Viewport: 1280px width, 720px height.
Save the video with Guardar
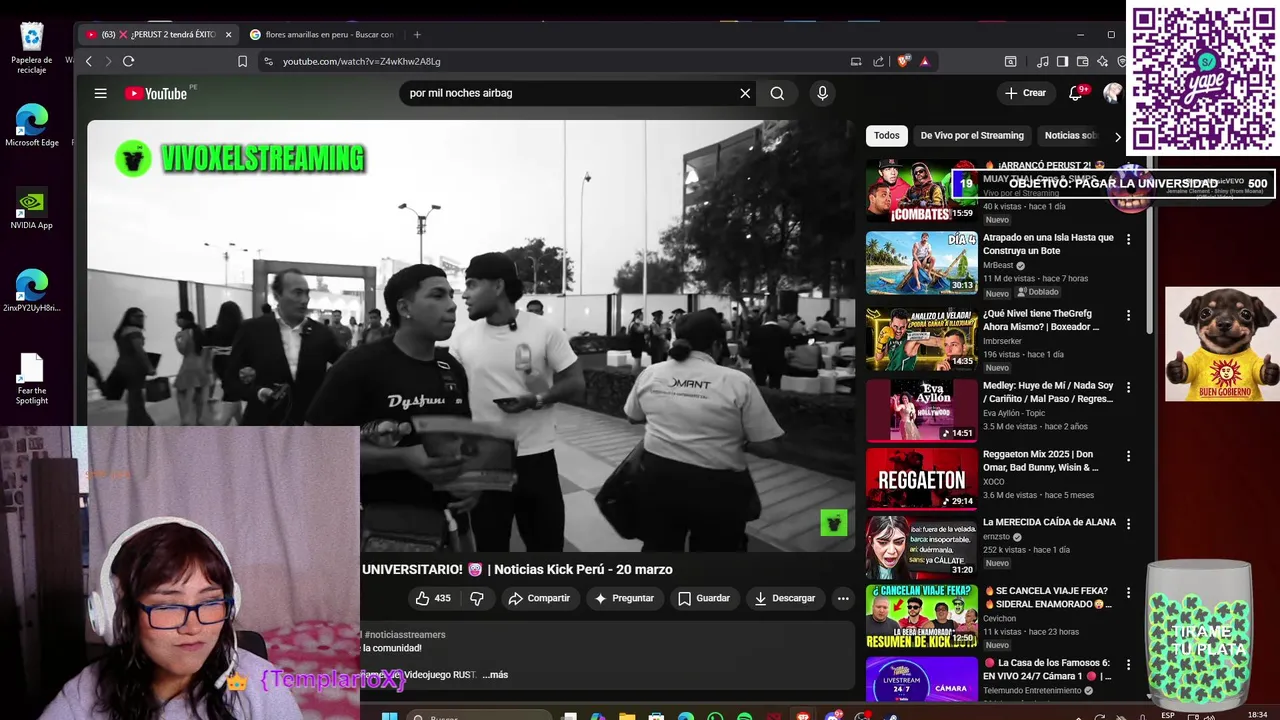coord(703,598)
